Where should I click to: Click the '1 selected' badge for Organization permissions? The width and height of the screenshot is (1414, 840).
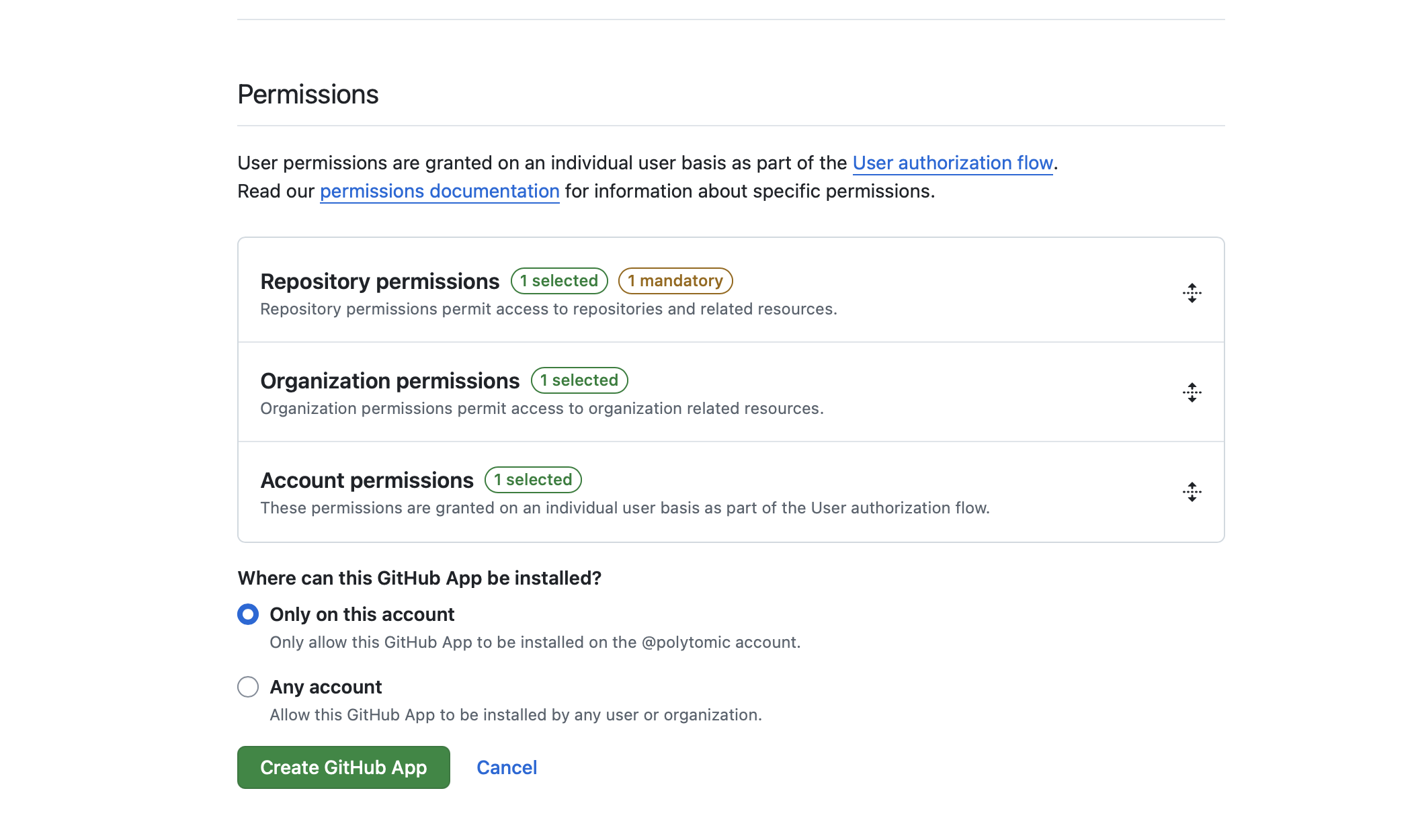[579, 380]
